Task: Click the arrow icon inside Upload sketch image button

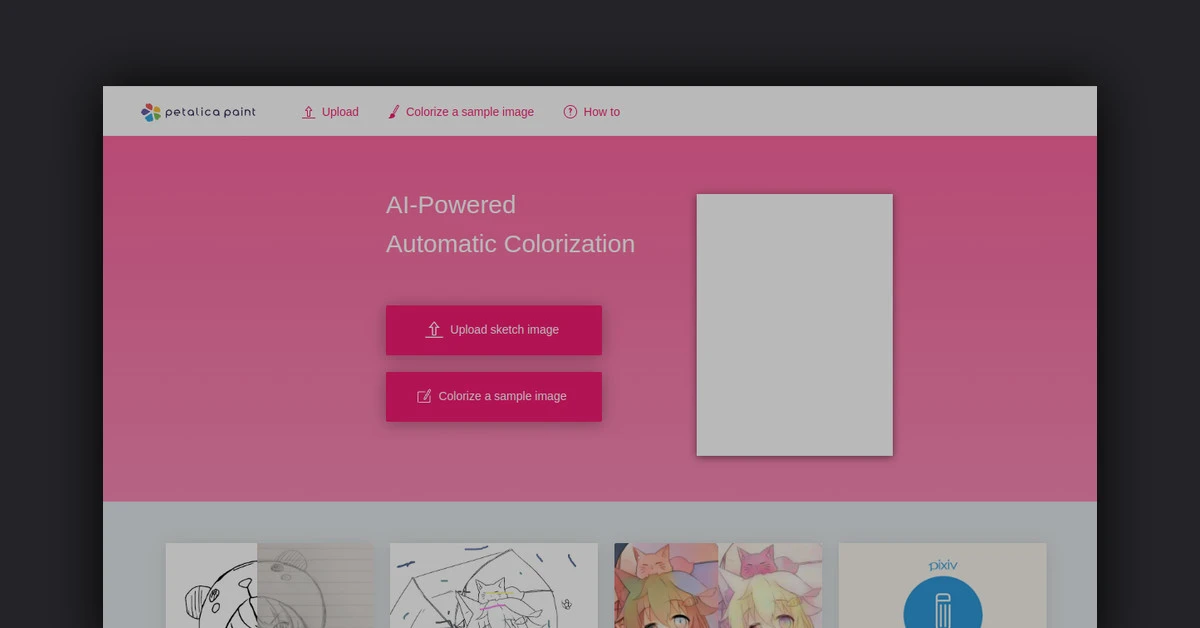Action: coord(434,330)
